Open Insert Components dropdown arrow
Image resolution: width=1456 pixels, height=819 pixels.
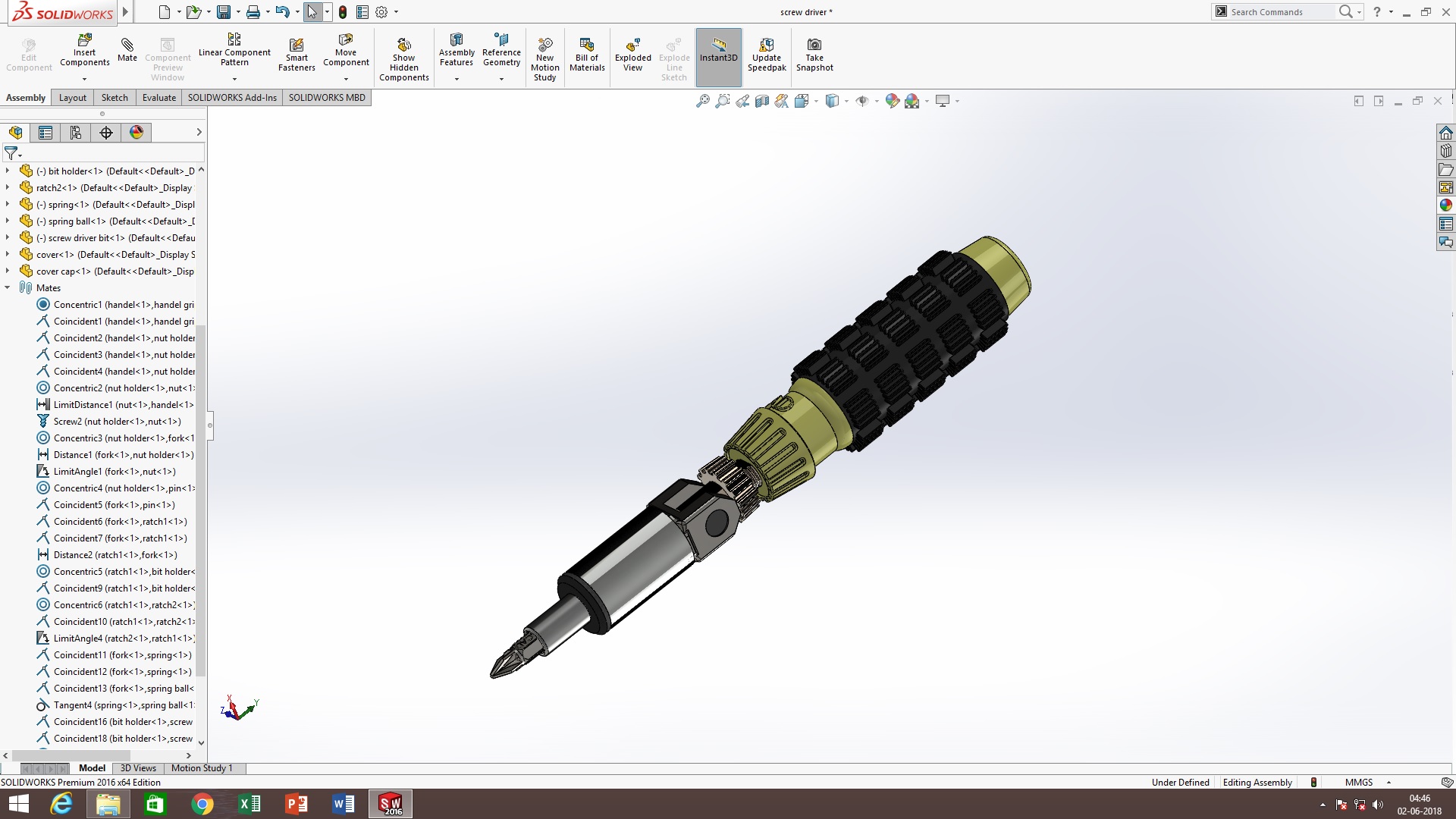click(x=84, y=79)
